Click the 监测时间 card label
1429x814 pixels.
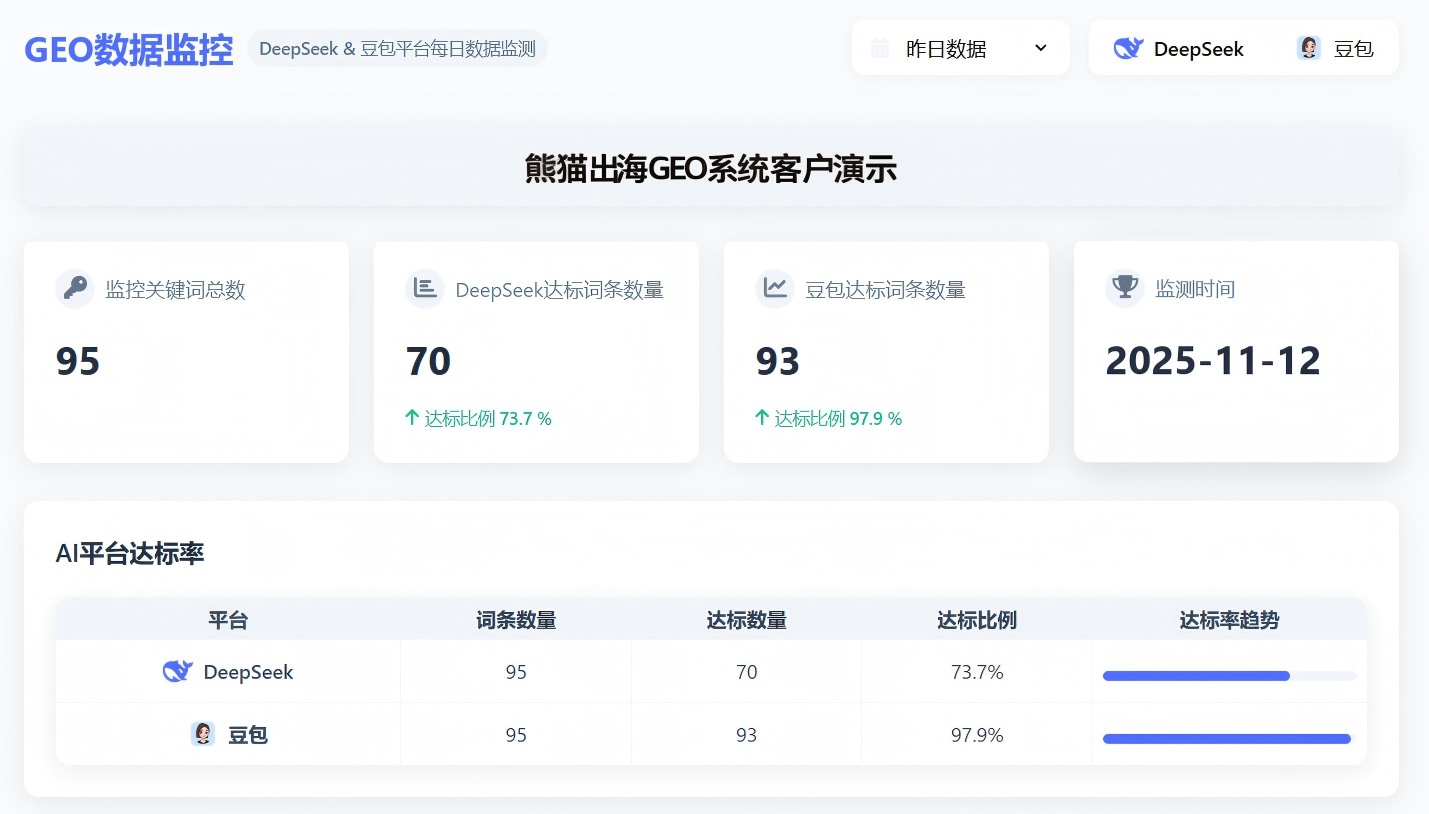tap(1195, 289)
